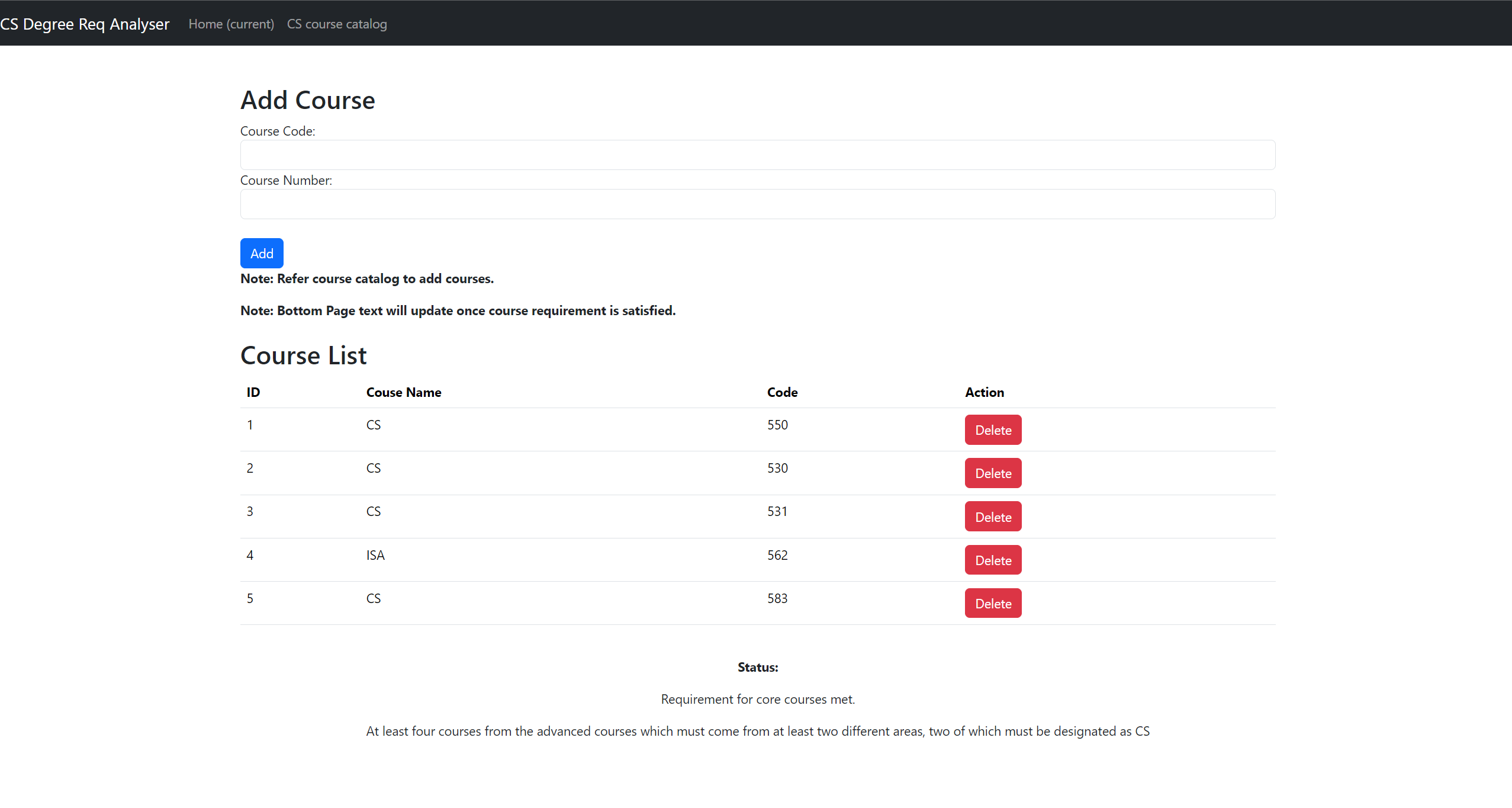Screen dimensions: 1512x808
Task: Click the Course List heading
Action: tap(303, 355)
